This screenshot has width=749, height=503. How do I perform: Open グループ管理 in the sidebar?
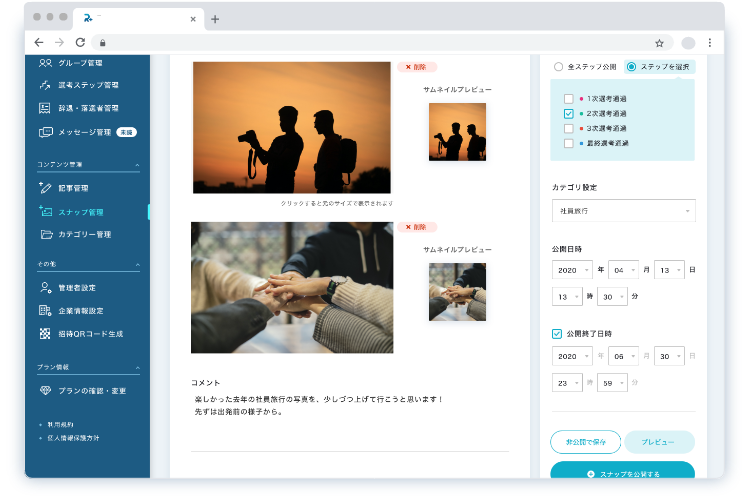click(81, 62)
